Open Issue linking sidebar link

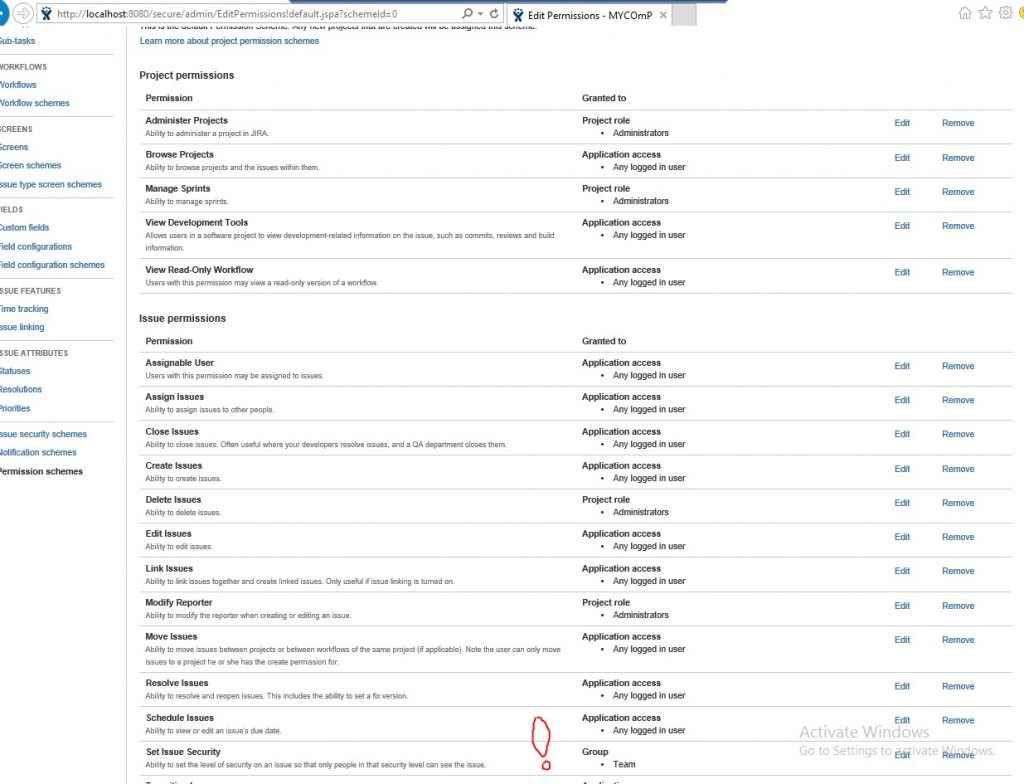click(22, 327)
